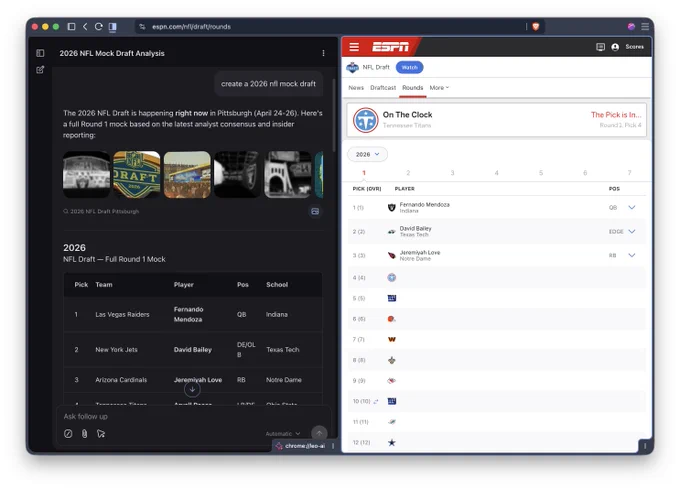Open the ESPN watch screen icon
The height and width of the screenshot is (489, 680).
coord(600,47)
